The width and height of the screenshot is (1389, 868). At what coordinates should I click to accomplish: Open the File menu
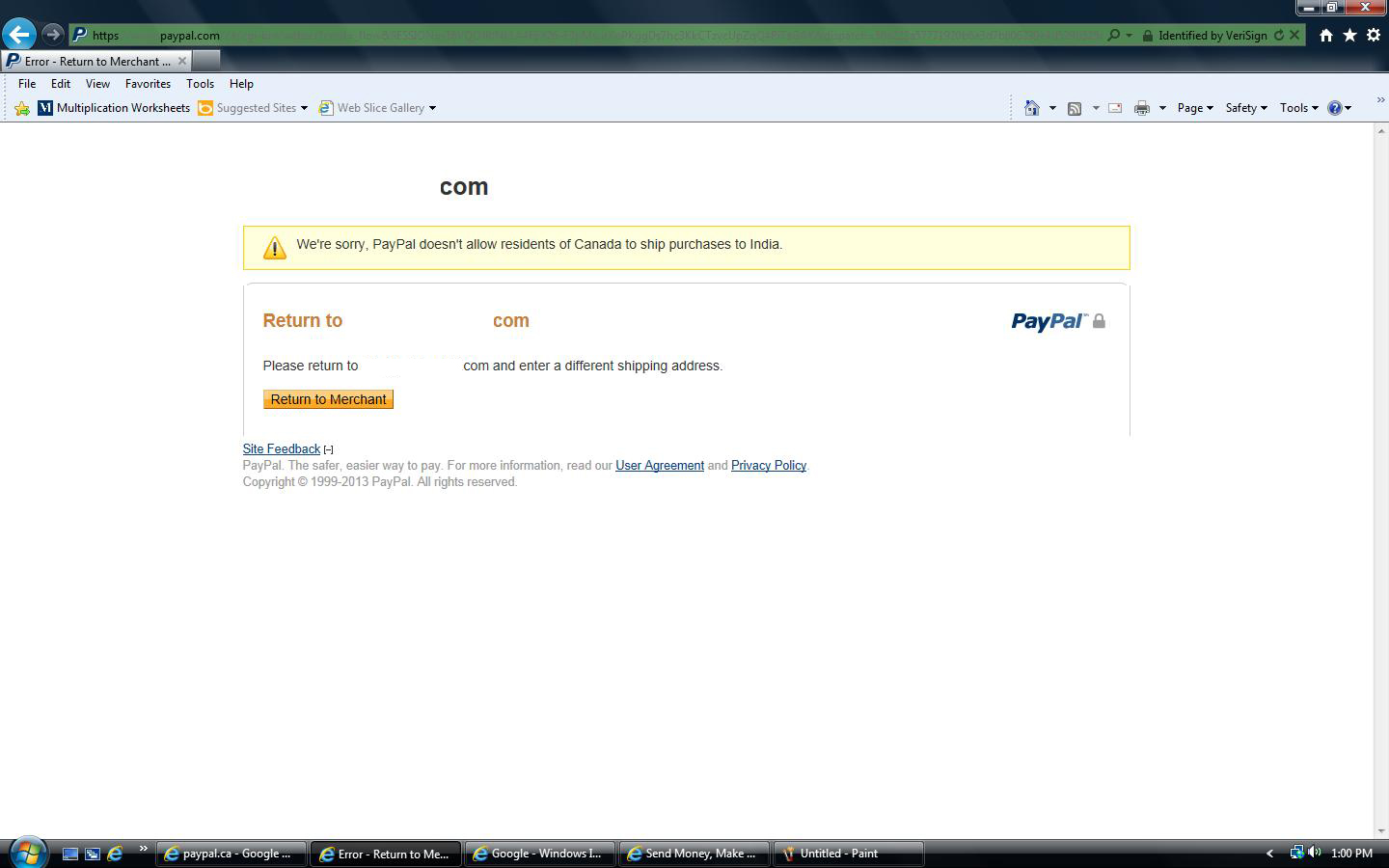[27, 84]
